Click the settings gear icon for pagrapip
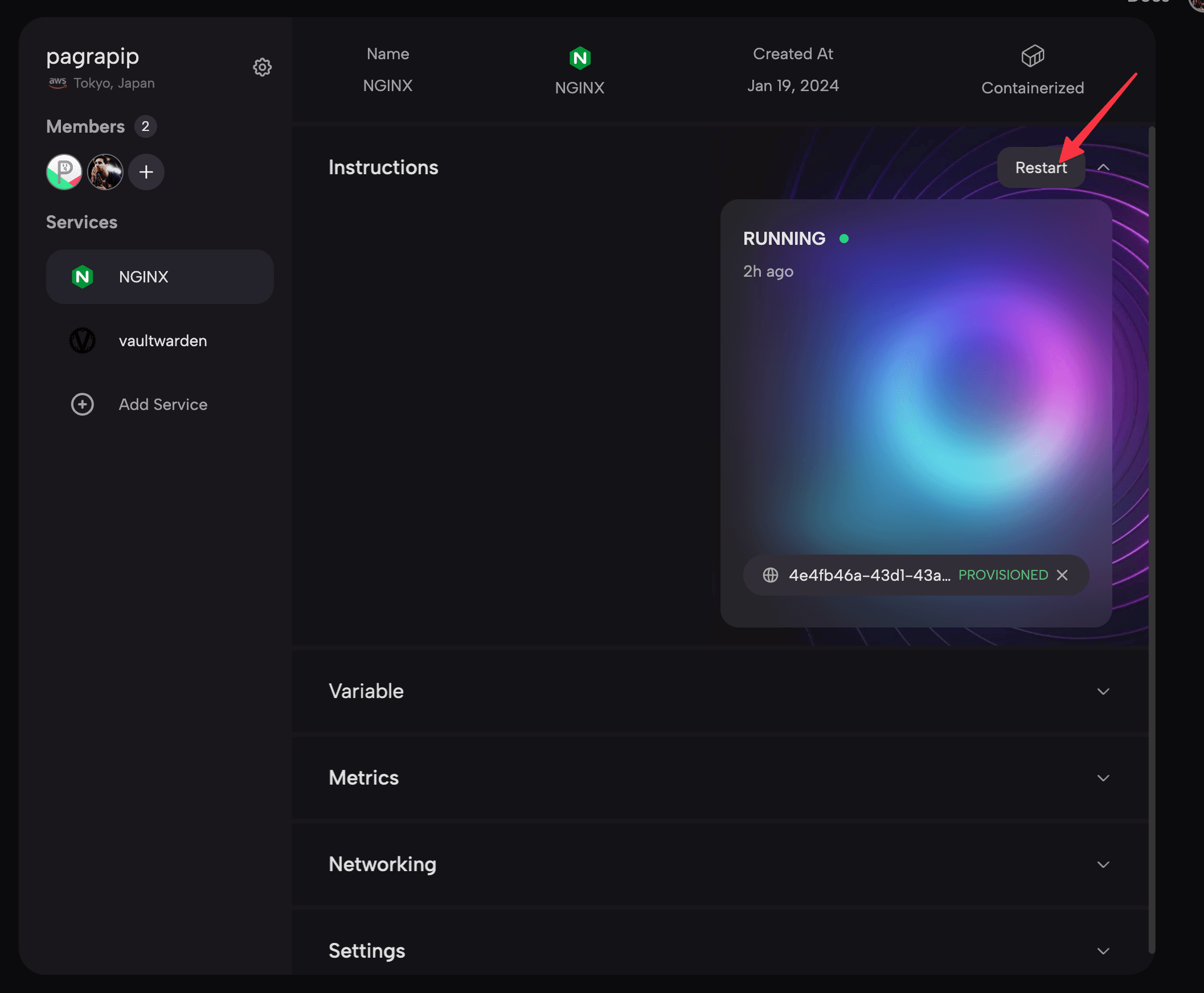The width and height of the screenshot is (1204, 993). point(262,66)
